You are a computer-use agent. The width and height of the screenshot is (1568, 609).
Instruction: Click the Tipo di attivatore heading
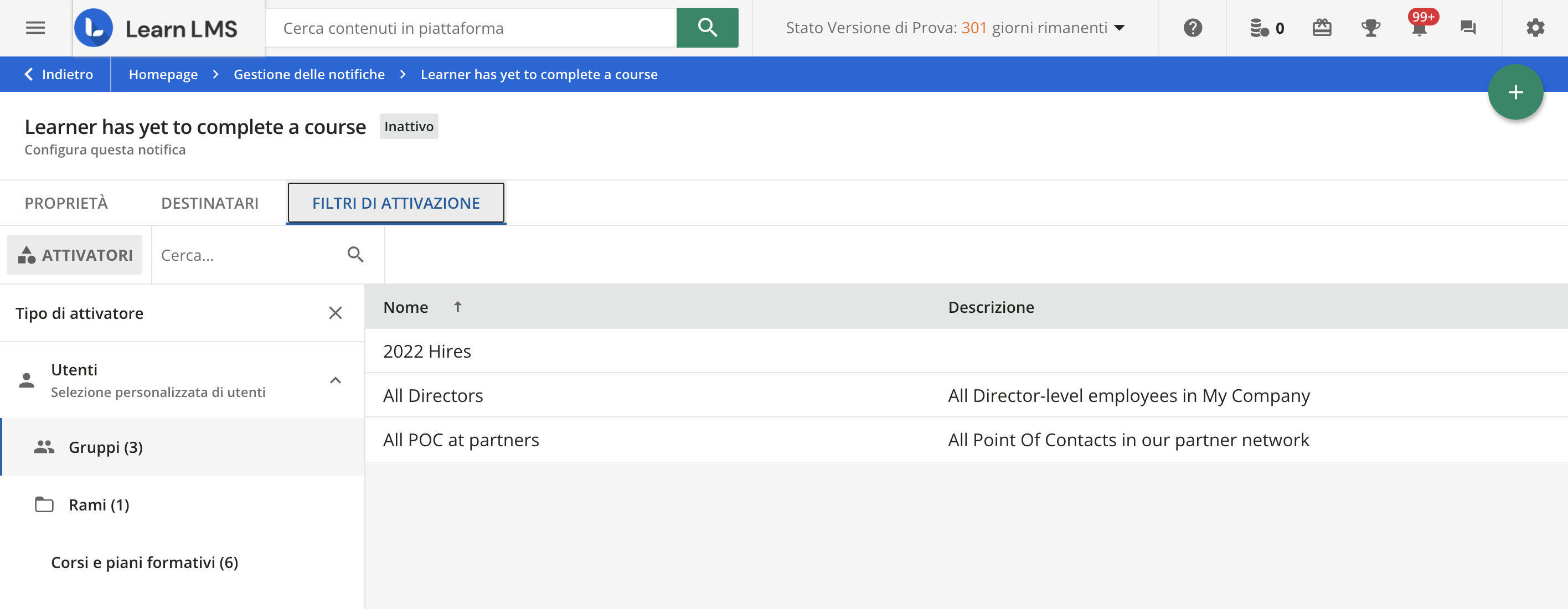[x=80, y=313]
